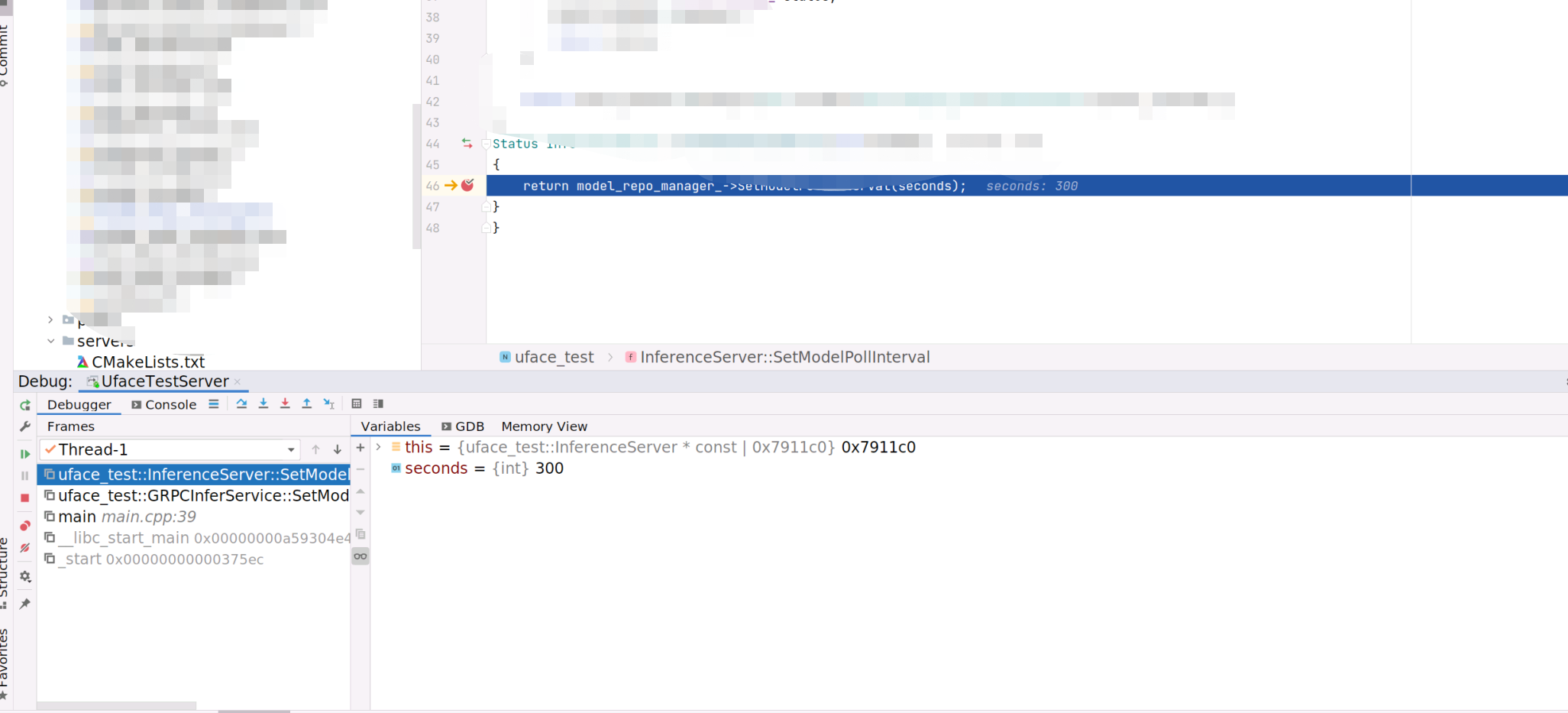Toggle Mute Breakpoints in the debug sidebar
Image resolution: width=1568 pixels, height=713 pixels.
click(x=24, y=548)
